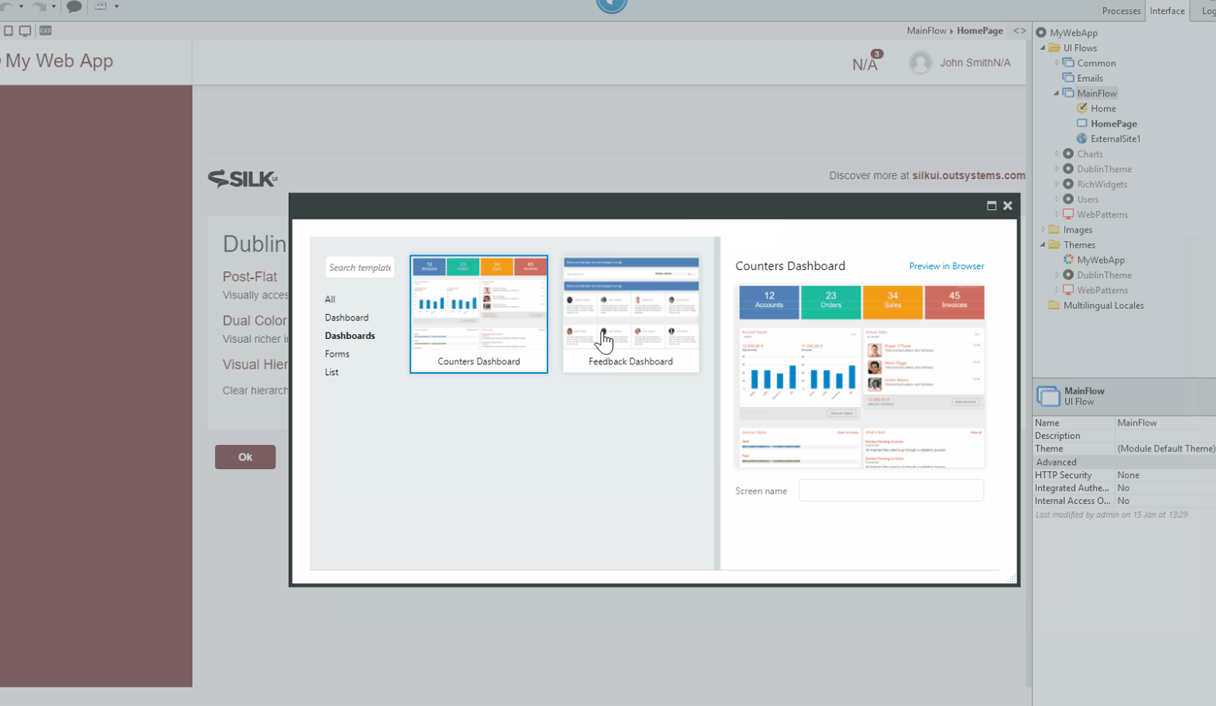Select the Forms category in the template dialog
The height and width of the screenshot is (706, 1216).
337,353
